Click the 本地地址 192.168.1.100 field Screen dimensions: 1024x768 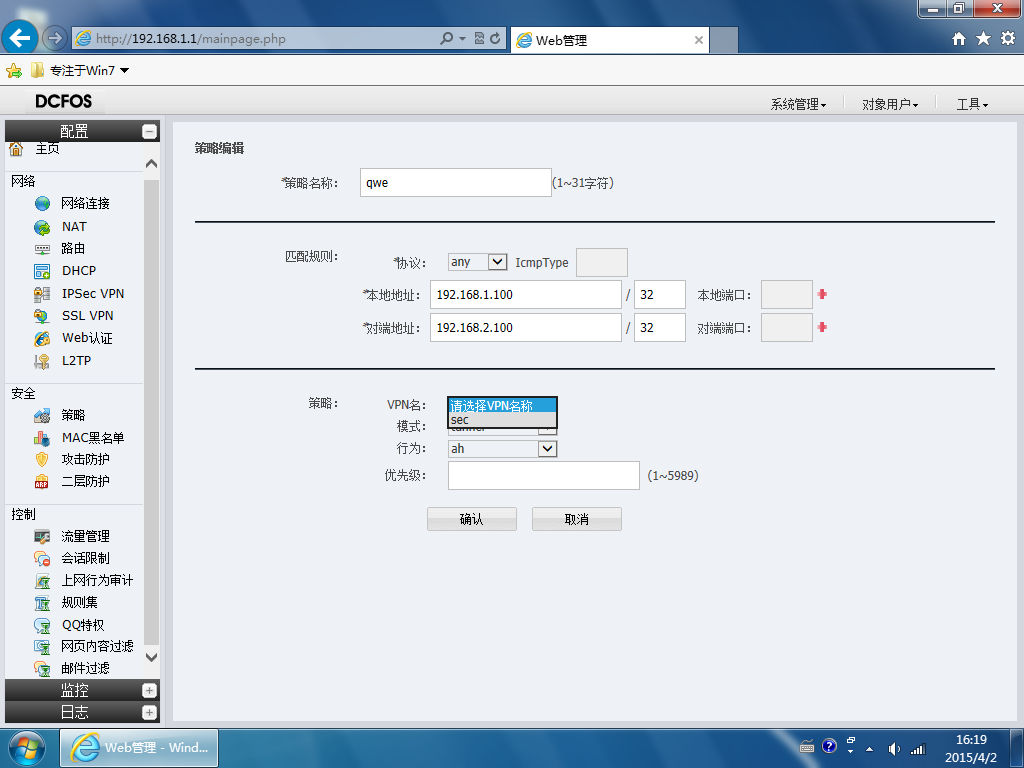pos(526,295)
